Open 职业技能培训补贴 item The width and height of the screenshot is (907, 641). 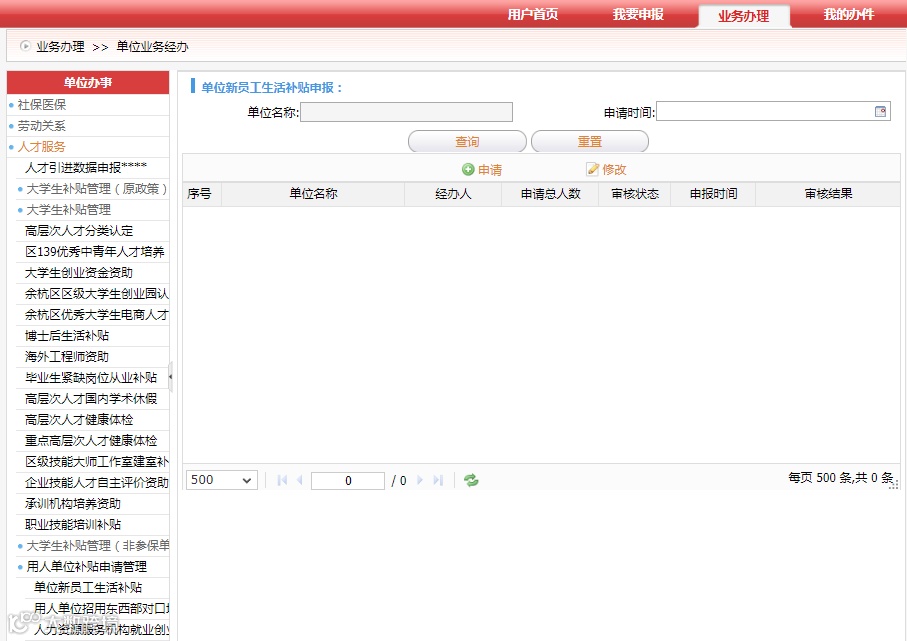point(73,524)
